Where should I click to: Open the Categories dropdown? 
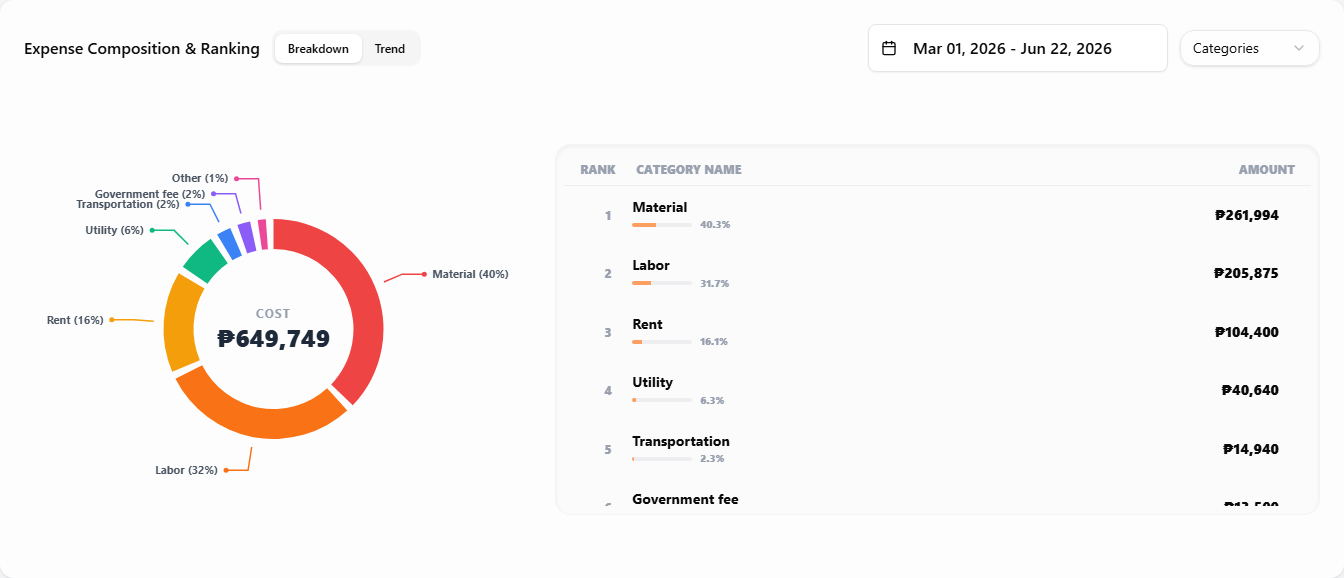(1250, 48)
